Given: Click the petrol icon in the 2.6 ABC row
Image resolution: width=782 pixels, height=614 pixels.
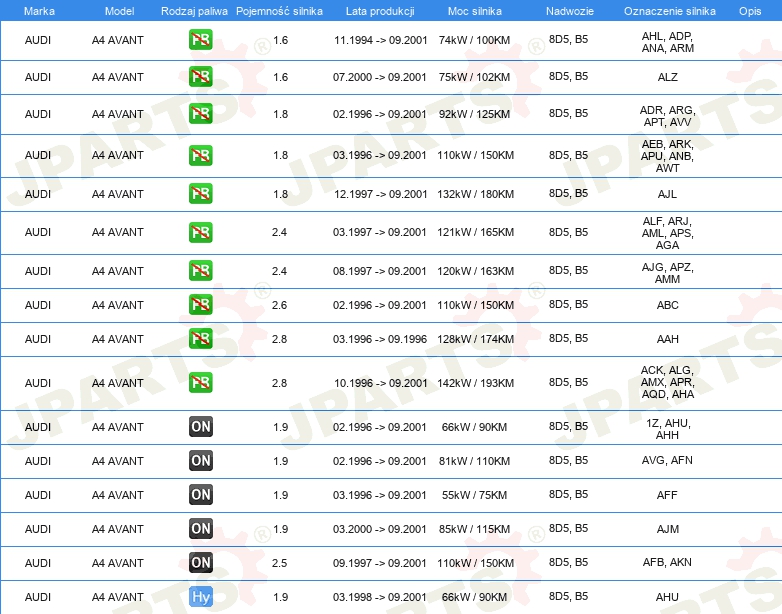Looking at the screenshot, I should 200,304.
